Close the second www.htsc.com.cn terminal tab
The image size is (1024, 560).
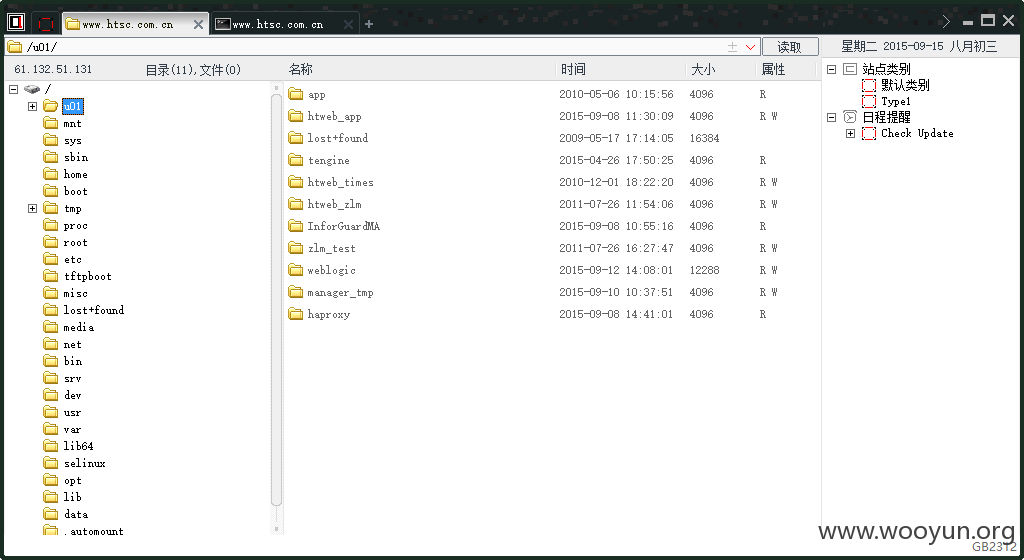pyautogui.click(x=349, y=24)
